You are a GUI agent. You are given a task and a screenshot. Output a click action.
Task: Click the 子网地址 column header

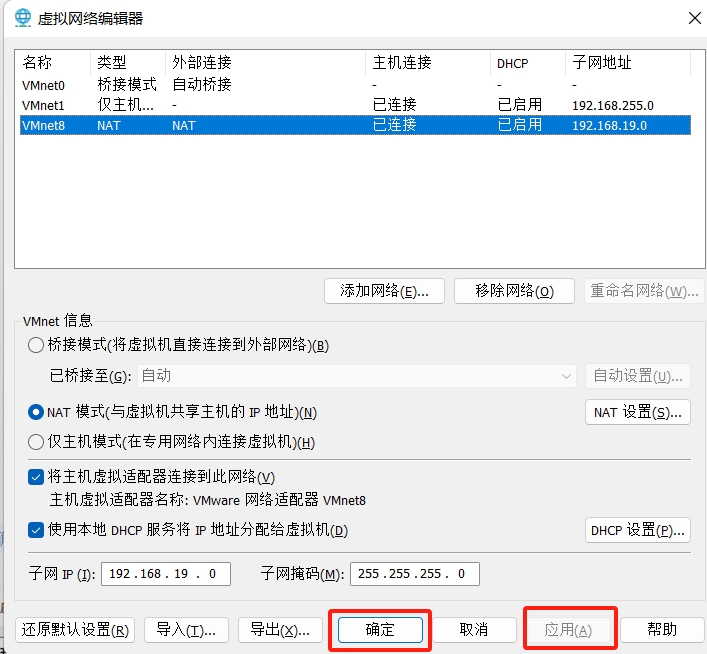click(x=628, y=62)
